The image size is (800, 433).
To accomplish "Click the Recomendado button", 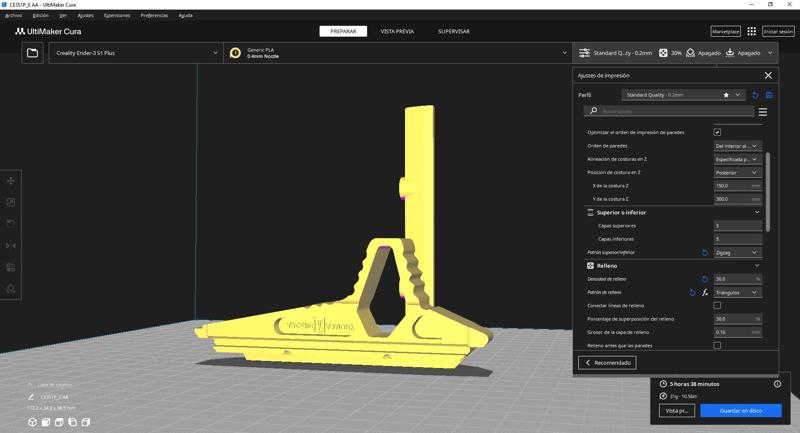I will 607,363.
